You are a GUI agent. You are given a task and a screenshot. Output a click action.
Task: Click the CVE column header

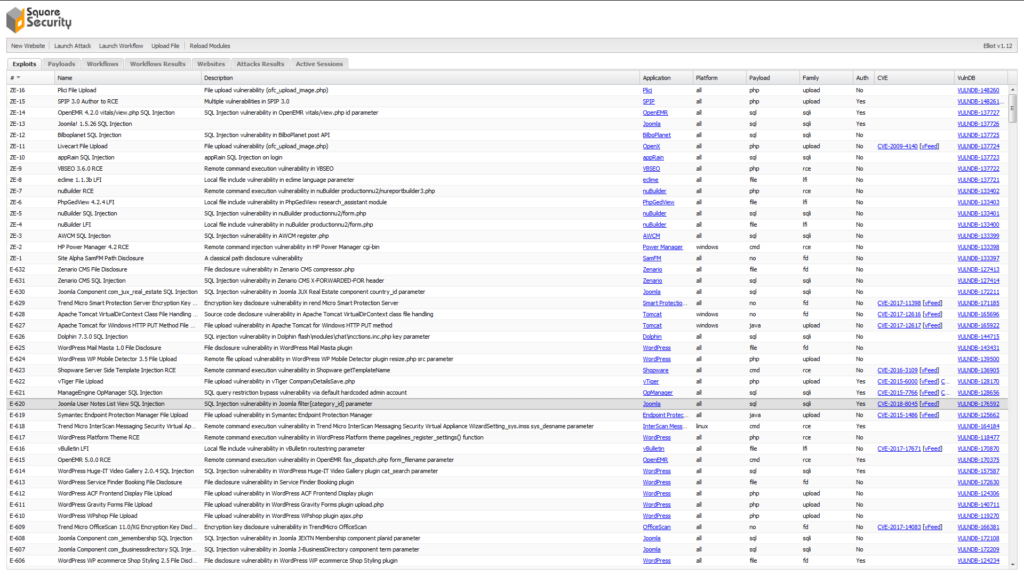pos(914,78)
